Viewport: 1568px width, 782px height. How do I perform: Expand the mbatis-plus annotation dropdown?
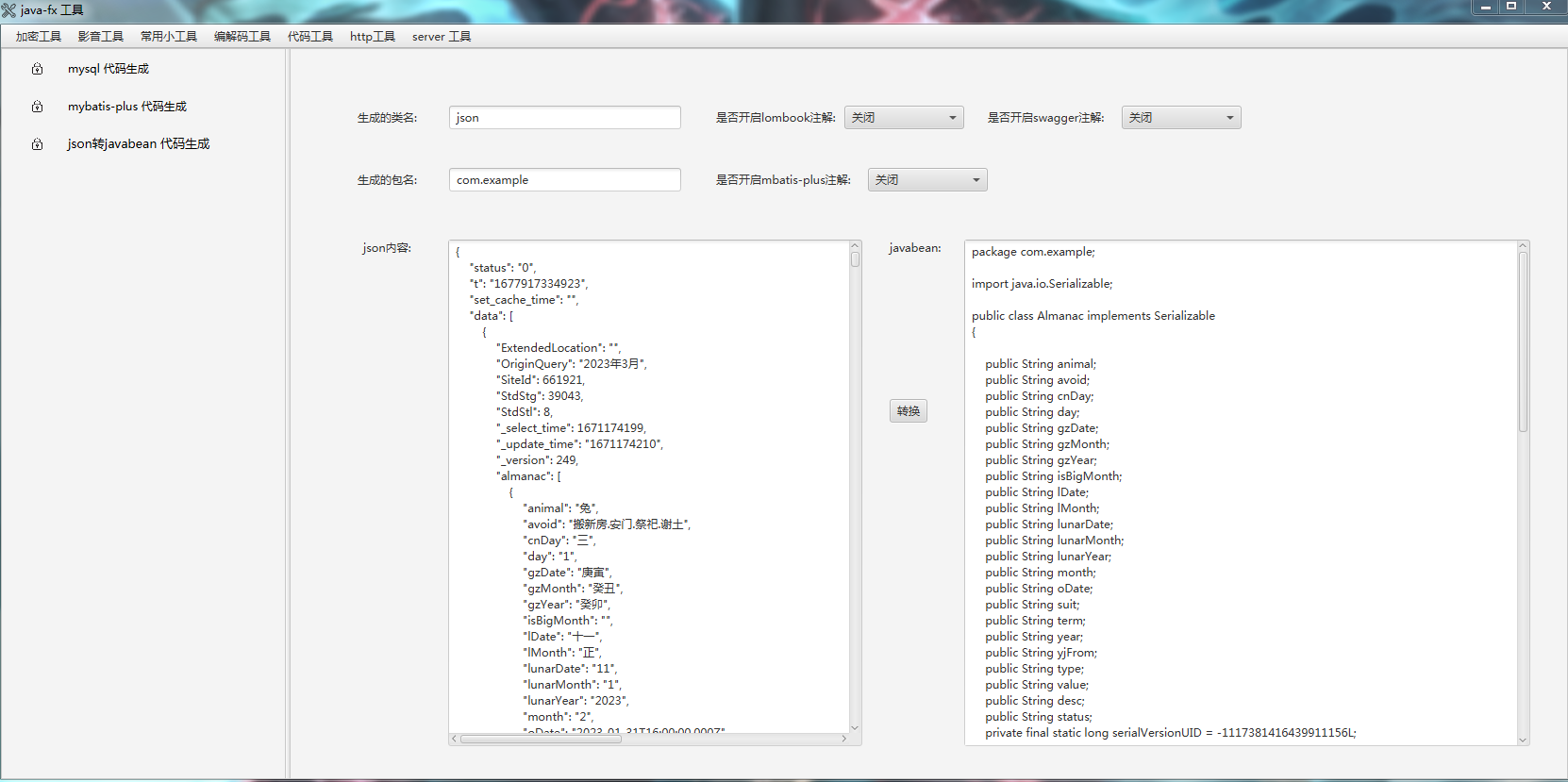pos(926,180)
